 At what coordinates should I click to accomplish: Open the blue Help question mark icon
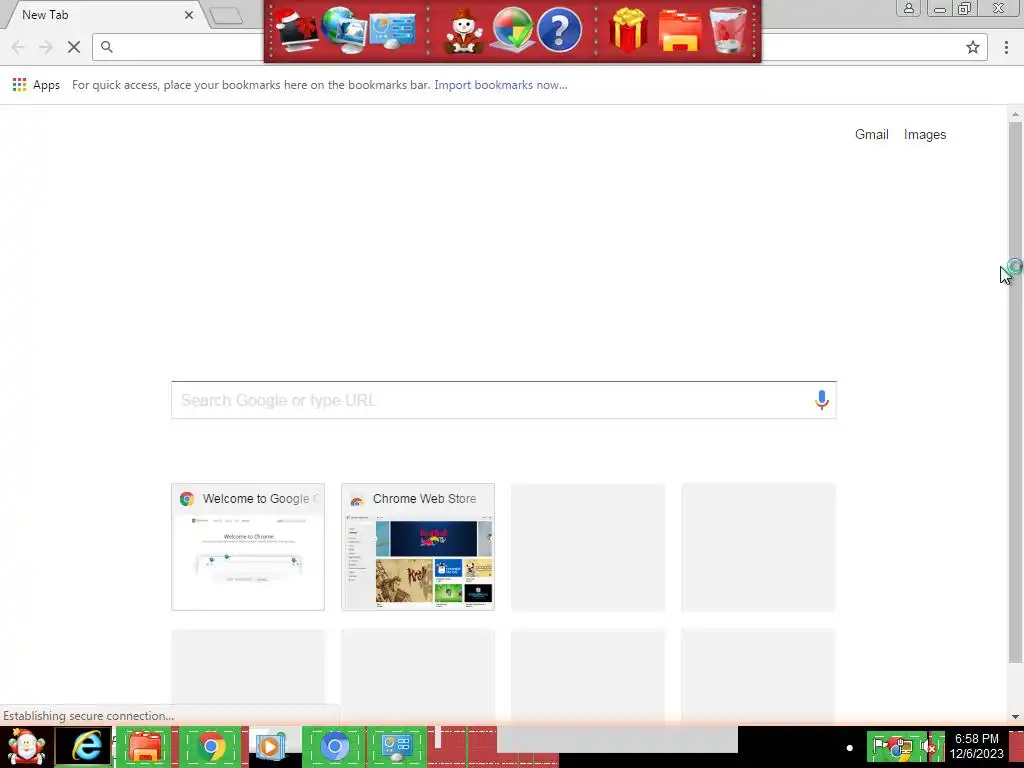pos(560,30)
